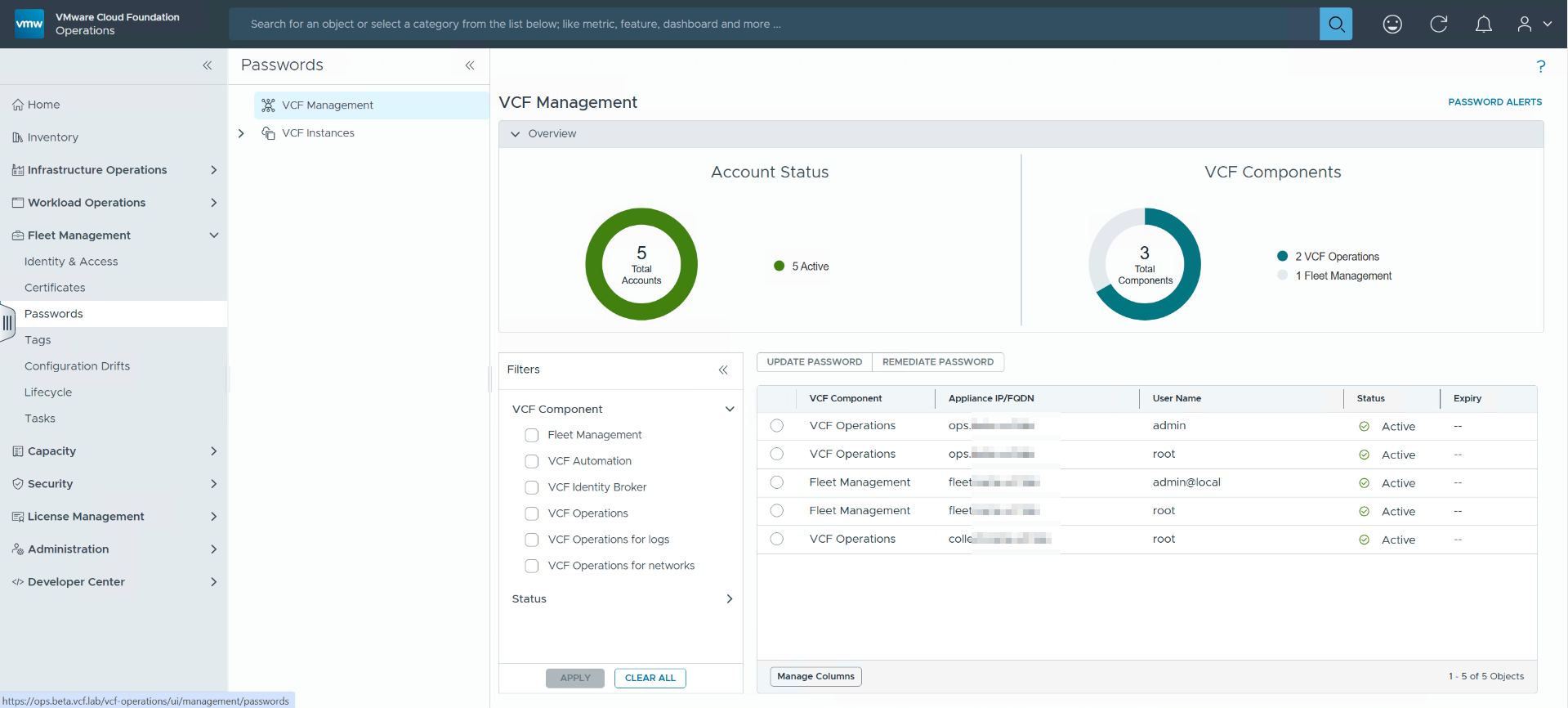Open the notifications bell
The height and width of the screenshot is (708, 1568).
1484,25
